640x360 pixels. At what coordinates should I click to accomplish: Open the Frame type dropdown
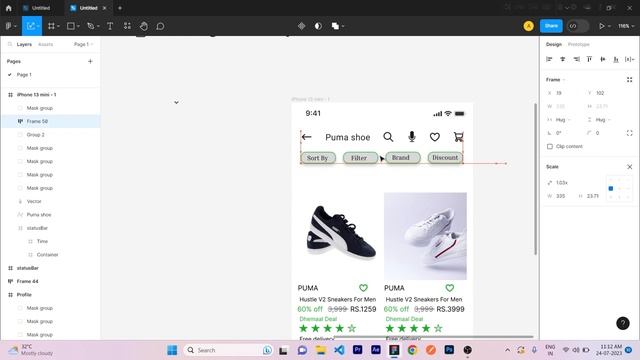tap(556, 80)
